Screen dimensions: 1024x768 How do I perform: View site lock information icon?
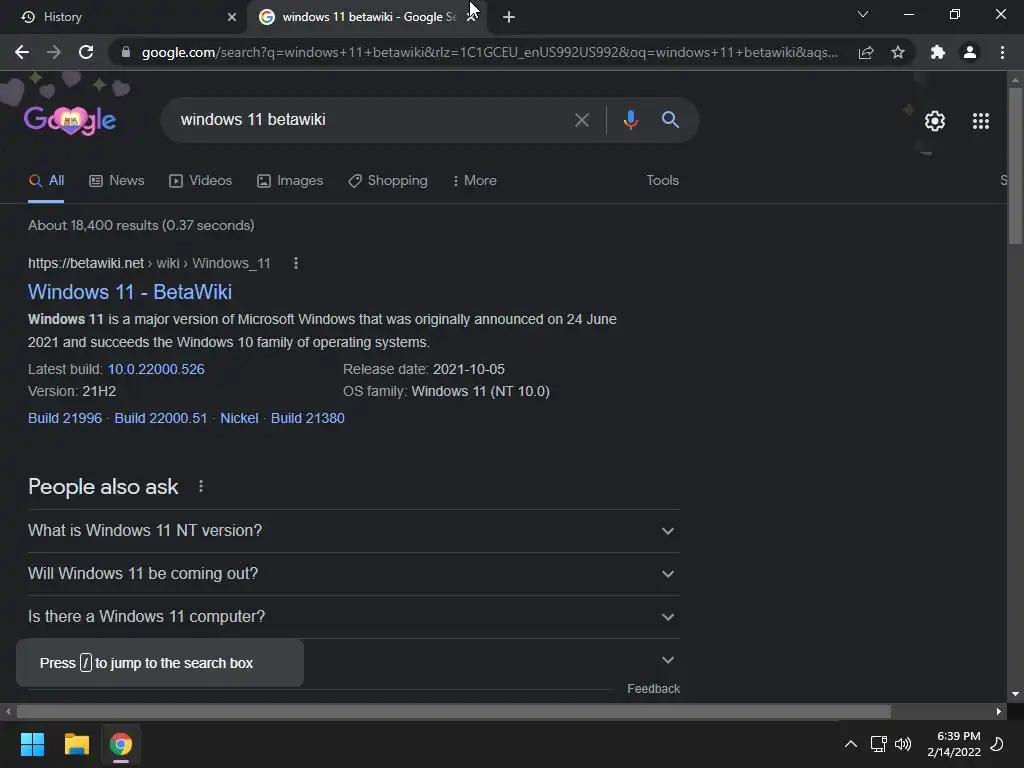click(126, 52)
